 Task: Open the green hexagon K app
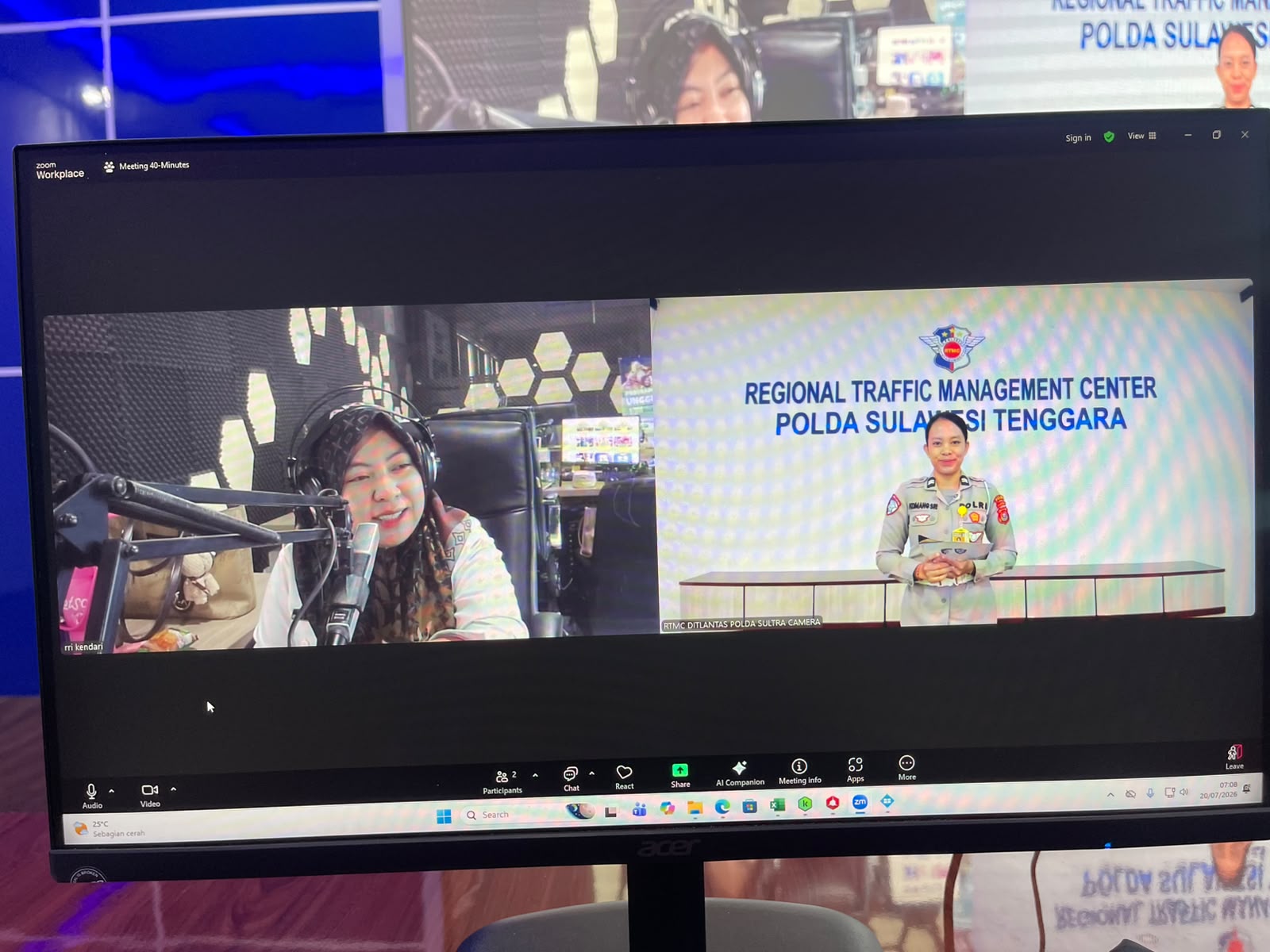tap(805, 804)
